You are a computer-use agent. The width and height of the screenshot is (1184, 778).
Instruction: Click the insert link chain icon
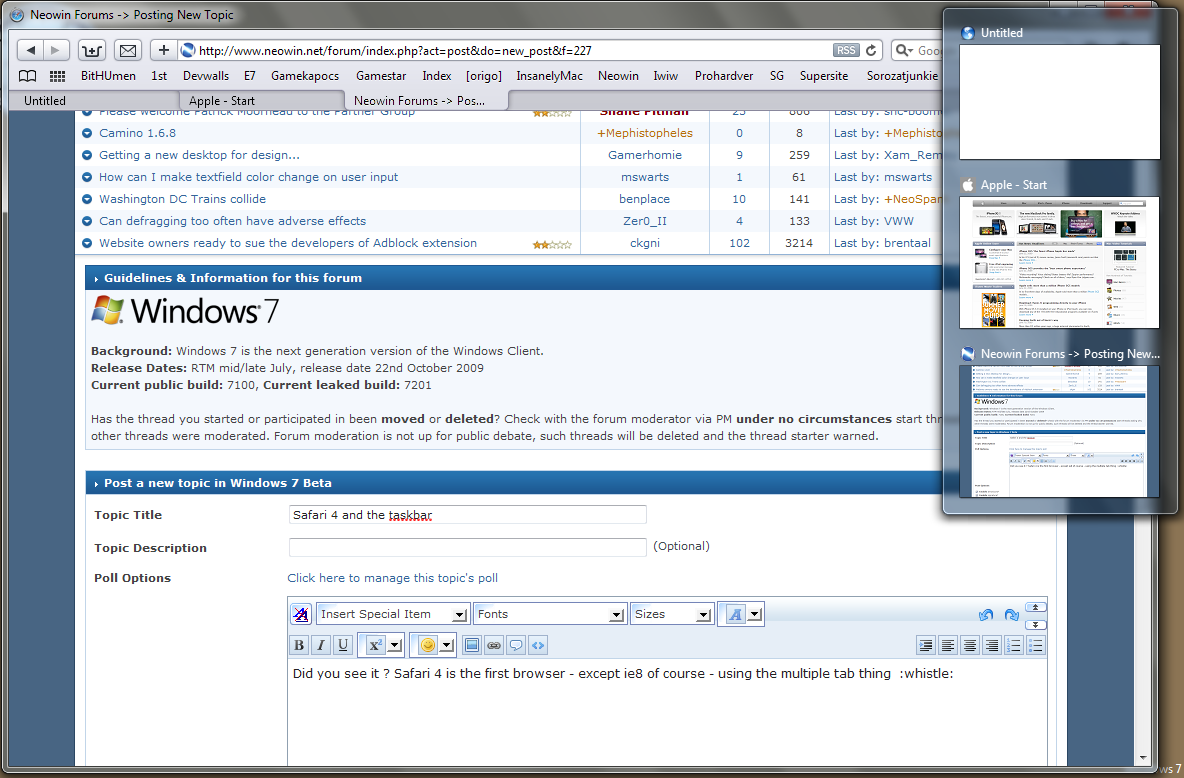point(494,645)
